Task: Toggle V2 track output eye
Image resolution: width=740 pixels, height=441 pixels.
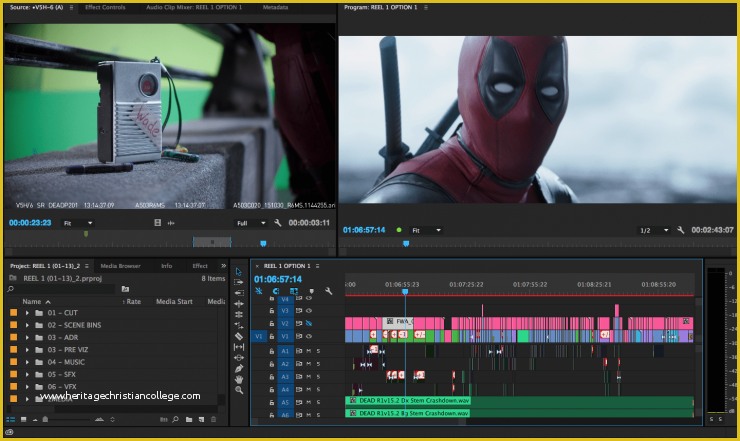Action: pos(309,323)
